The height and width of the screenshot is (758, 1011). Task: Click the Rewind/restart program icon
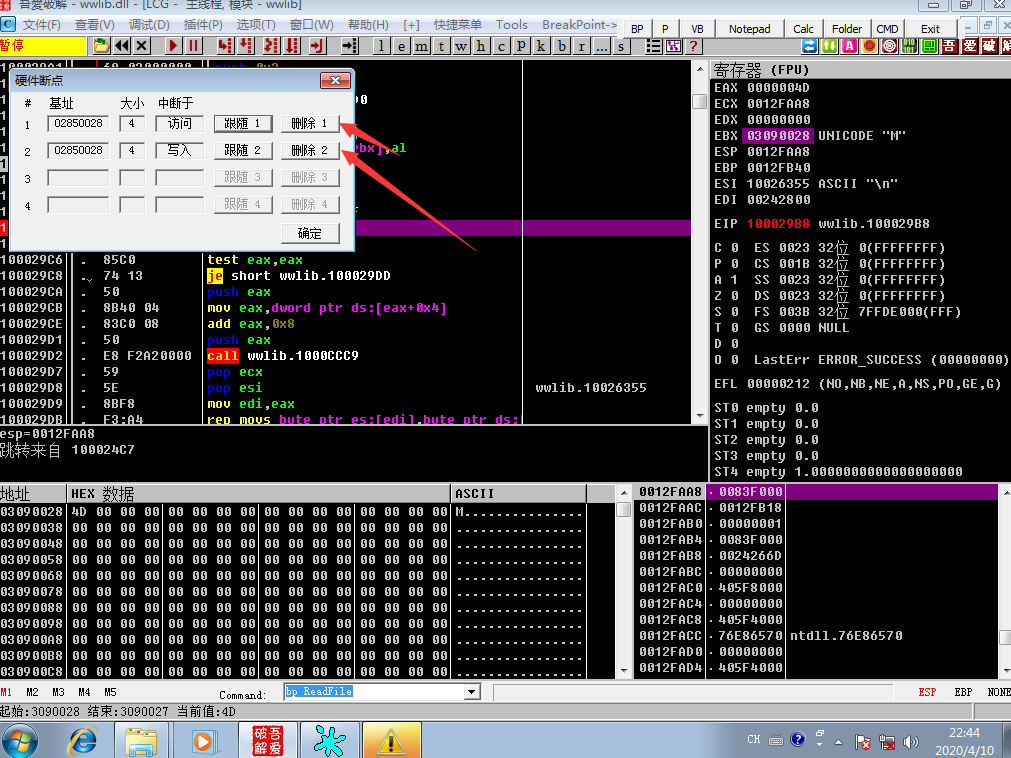(x=121, y=46)
